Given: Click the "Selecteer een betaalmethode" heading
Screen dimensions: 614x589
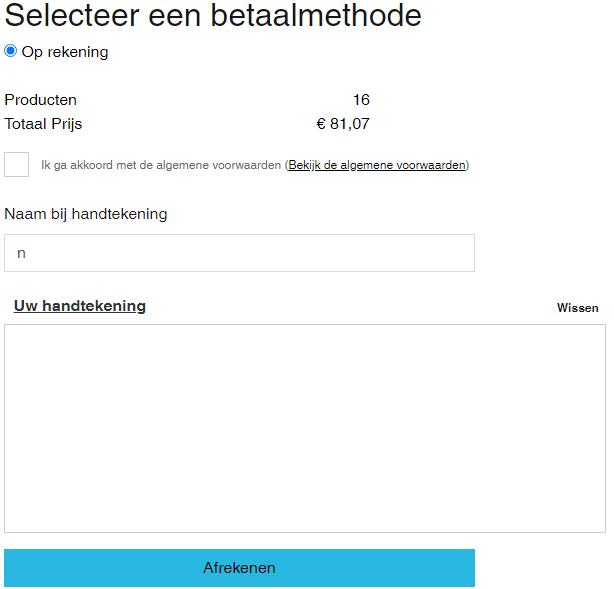Looking at the screenshot, I should coord(213,15).
